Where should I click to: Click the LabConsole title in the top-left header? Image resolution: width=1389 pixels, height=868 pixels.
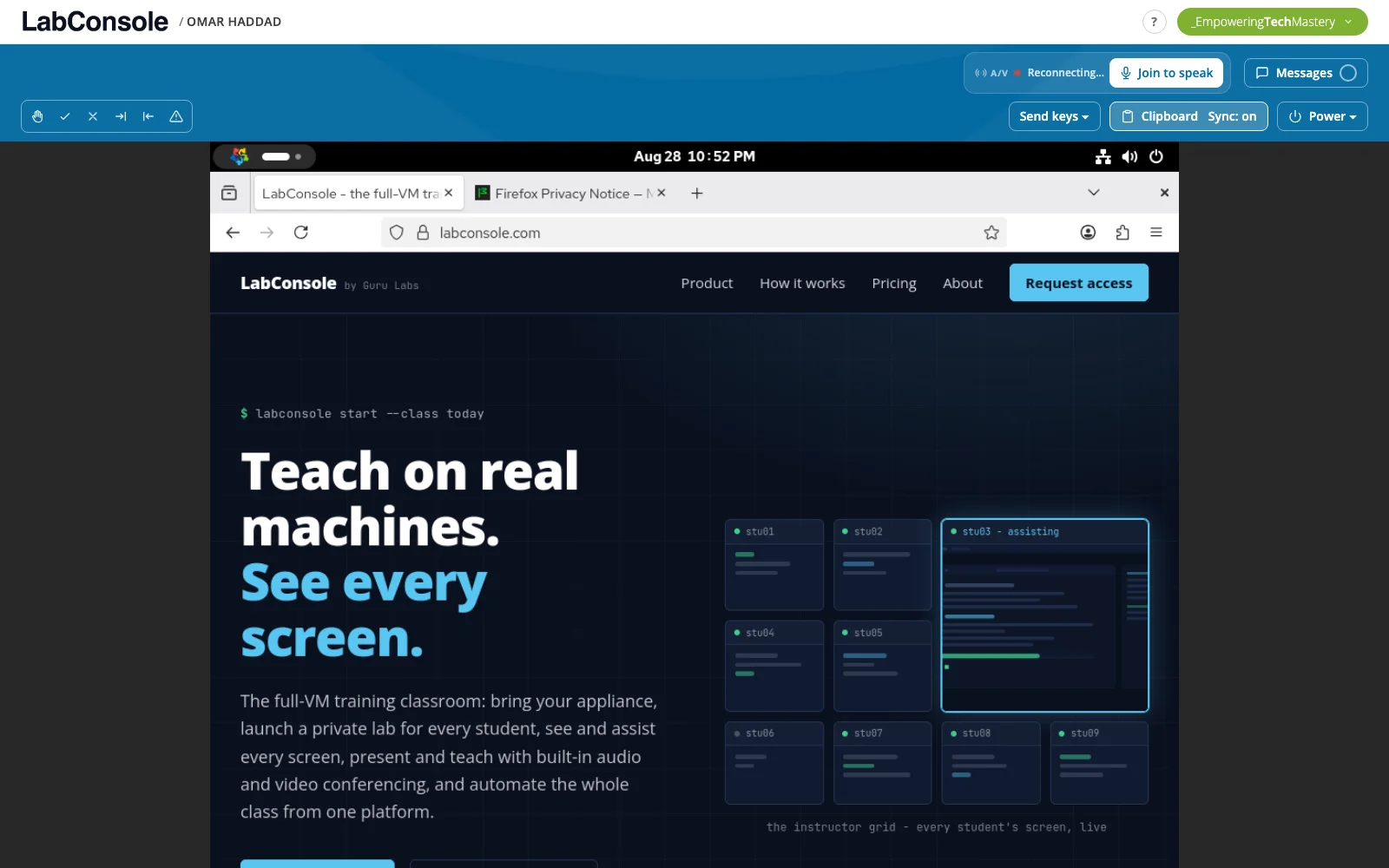[95, 22]
